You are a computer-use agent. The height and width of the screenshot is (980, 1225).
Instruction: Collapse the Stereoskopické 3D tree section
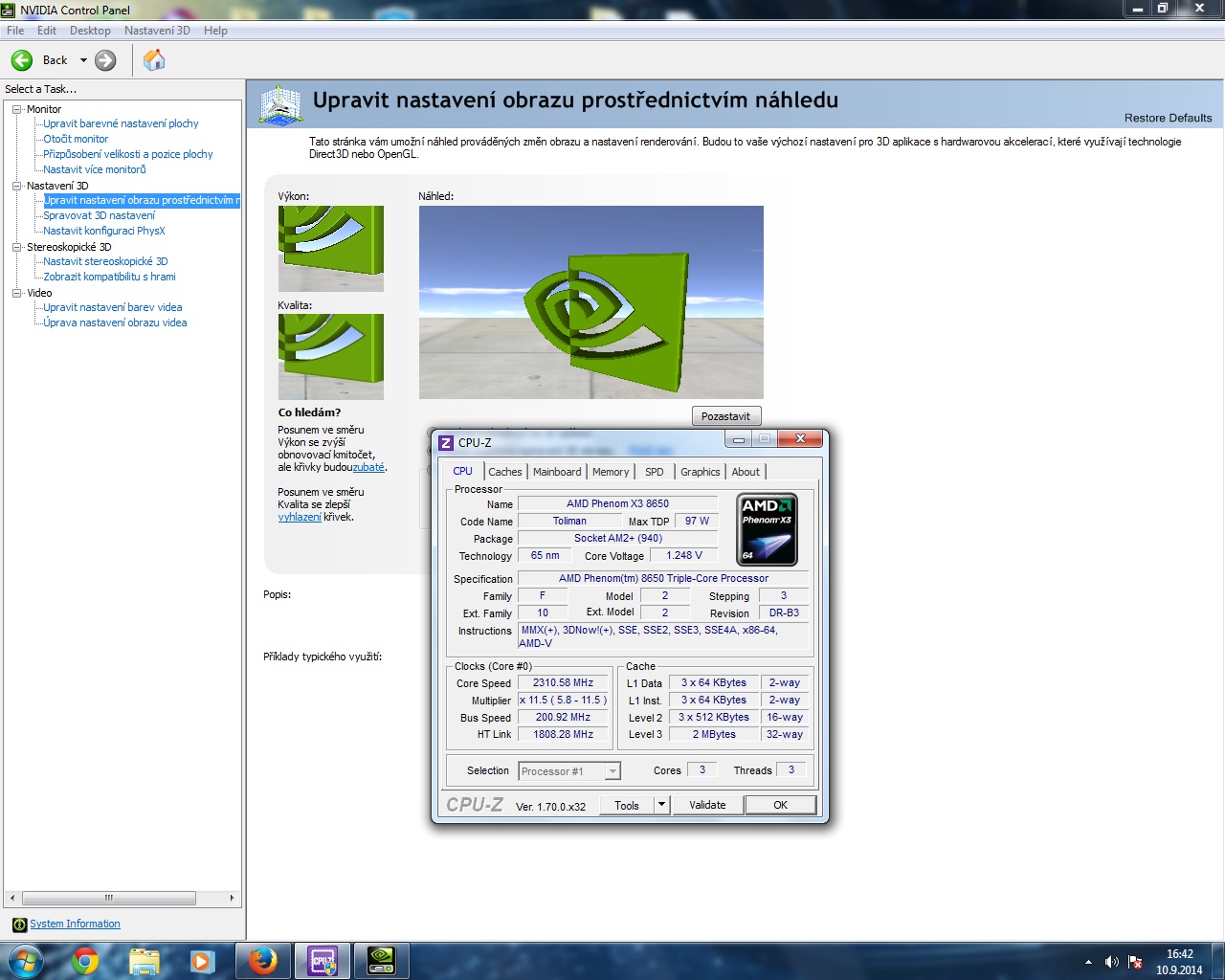point(17,247)
